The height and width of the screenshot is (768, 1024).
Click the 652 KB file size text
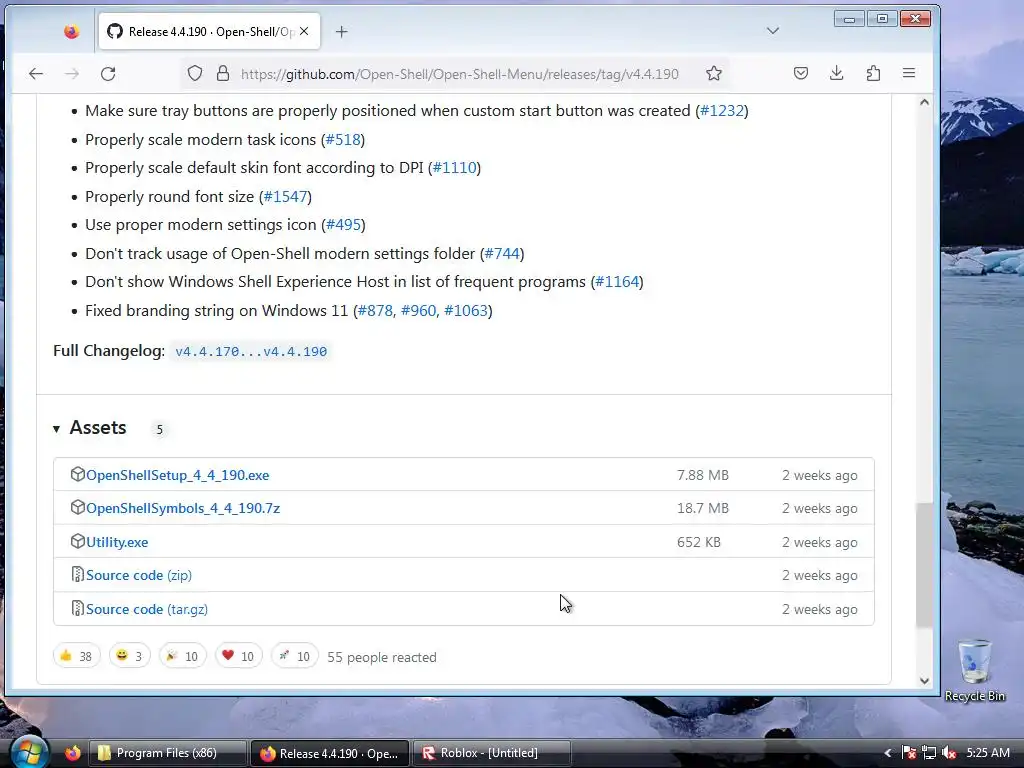[x=699, y=542]
